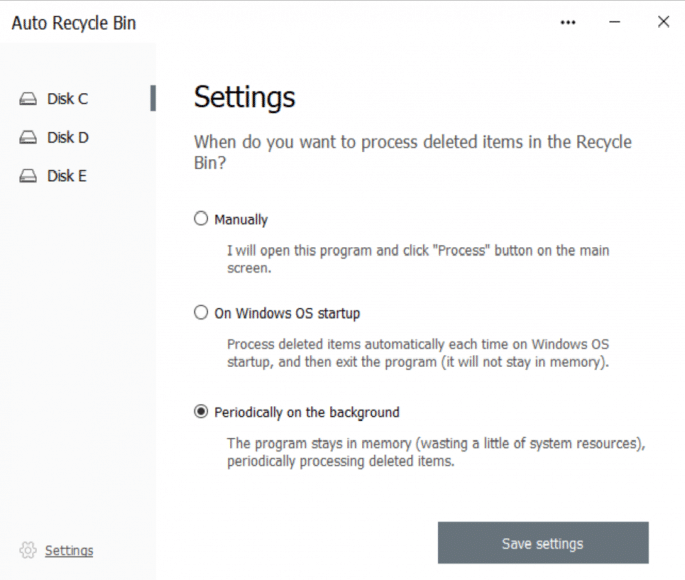Select the Periodically on the background radio button
685x580 pixels.
pos(201,411)
